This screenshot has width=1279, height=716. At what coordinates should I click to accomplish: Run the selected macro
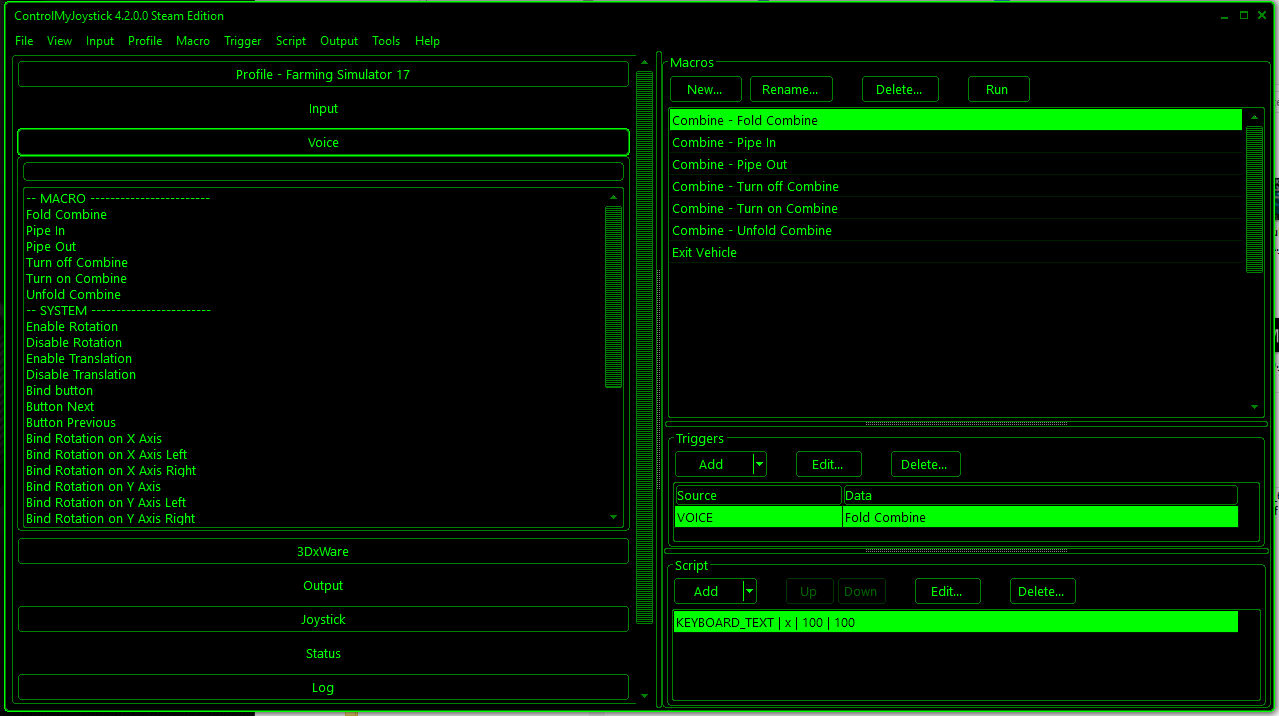(997, 89)
